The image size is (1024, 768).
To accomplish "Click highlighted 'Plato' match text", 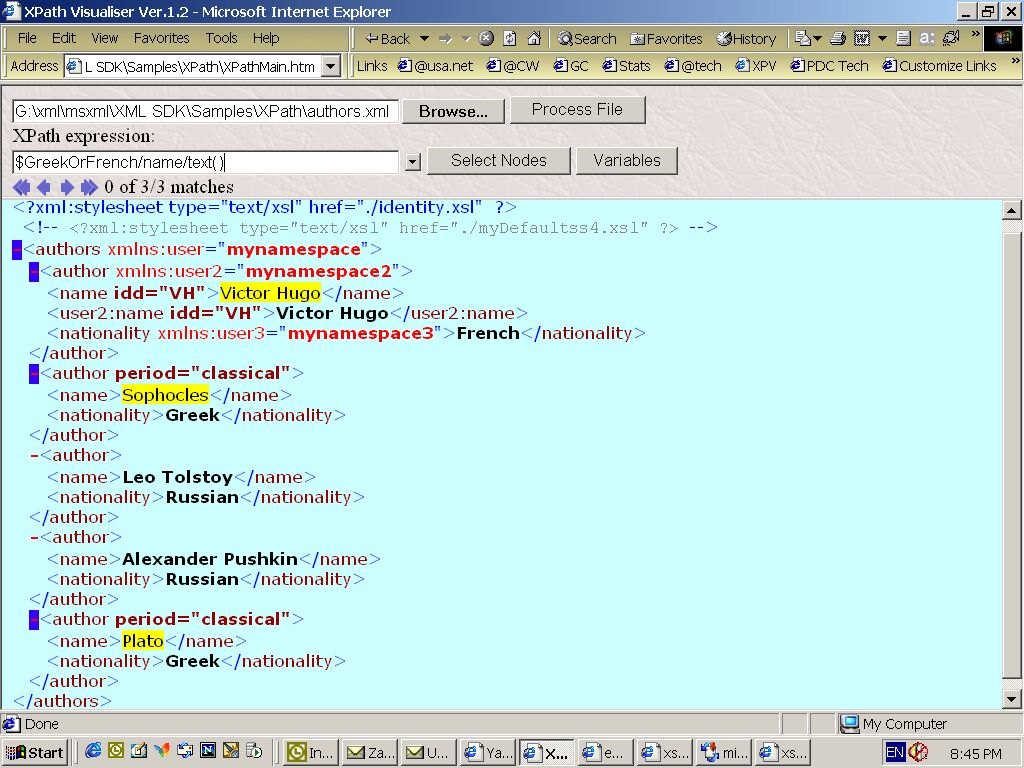I will 142,641.
